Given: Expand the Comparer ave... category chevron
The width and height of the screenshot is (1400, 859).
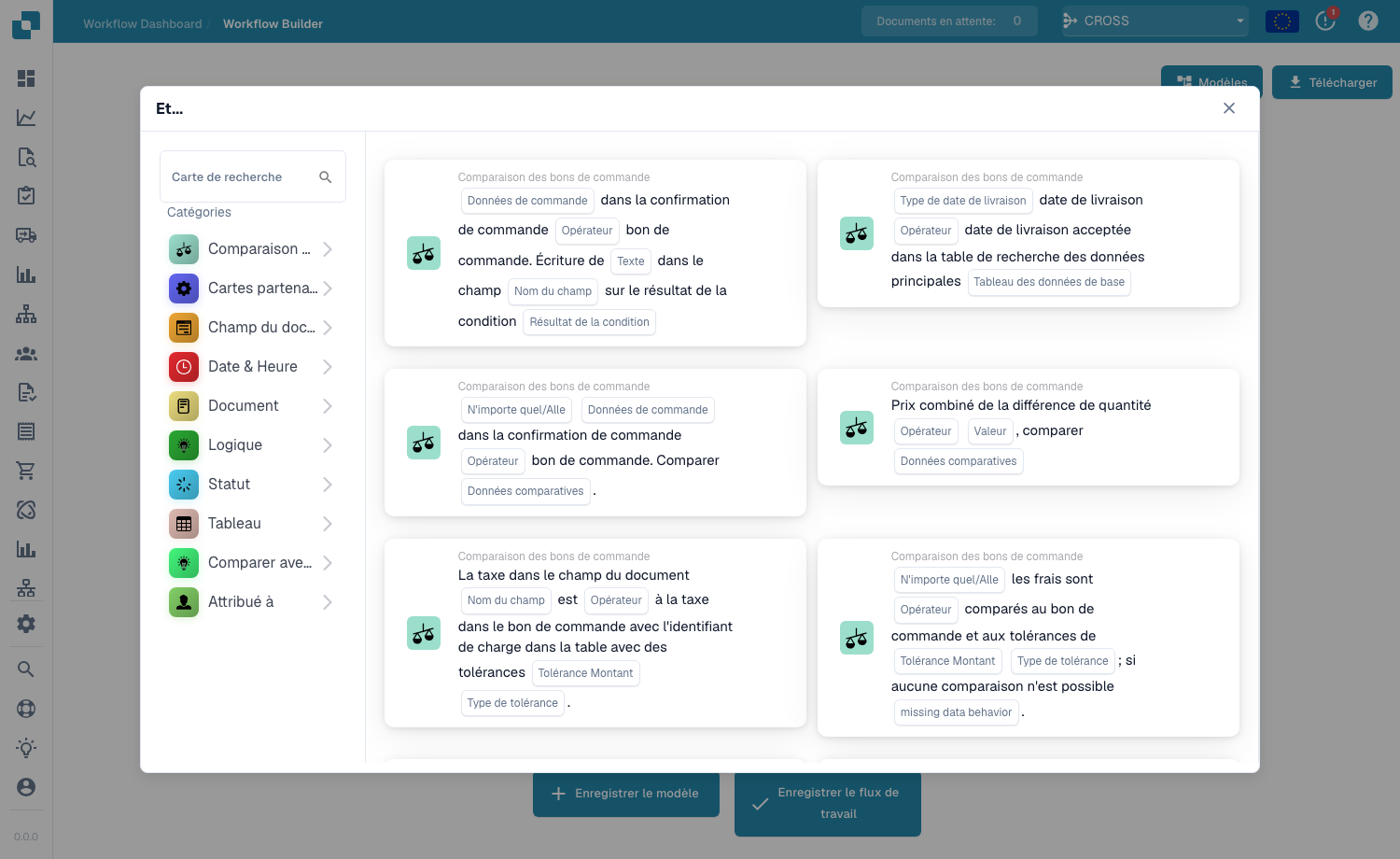Looking at the screenshot, I should coord(328,563).
